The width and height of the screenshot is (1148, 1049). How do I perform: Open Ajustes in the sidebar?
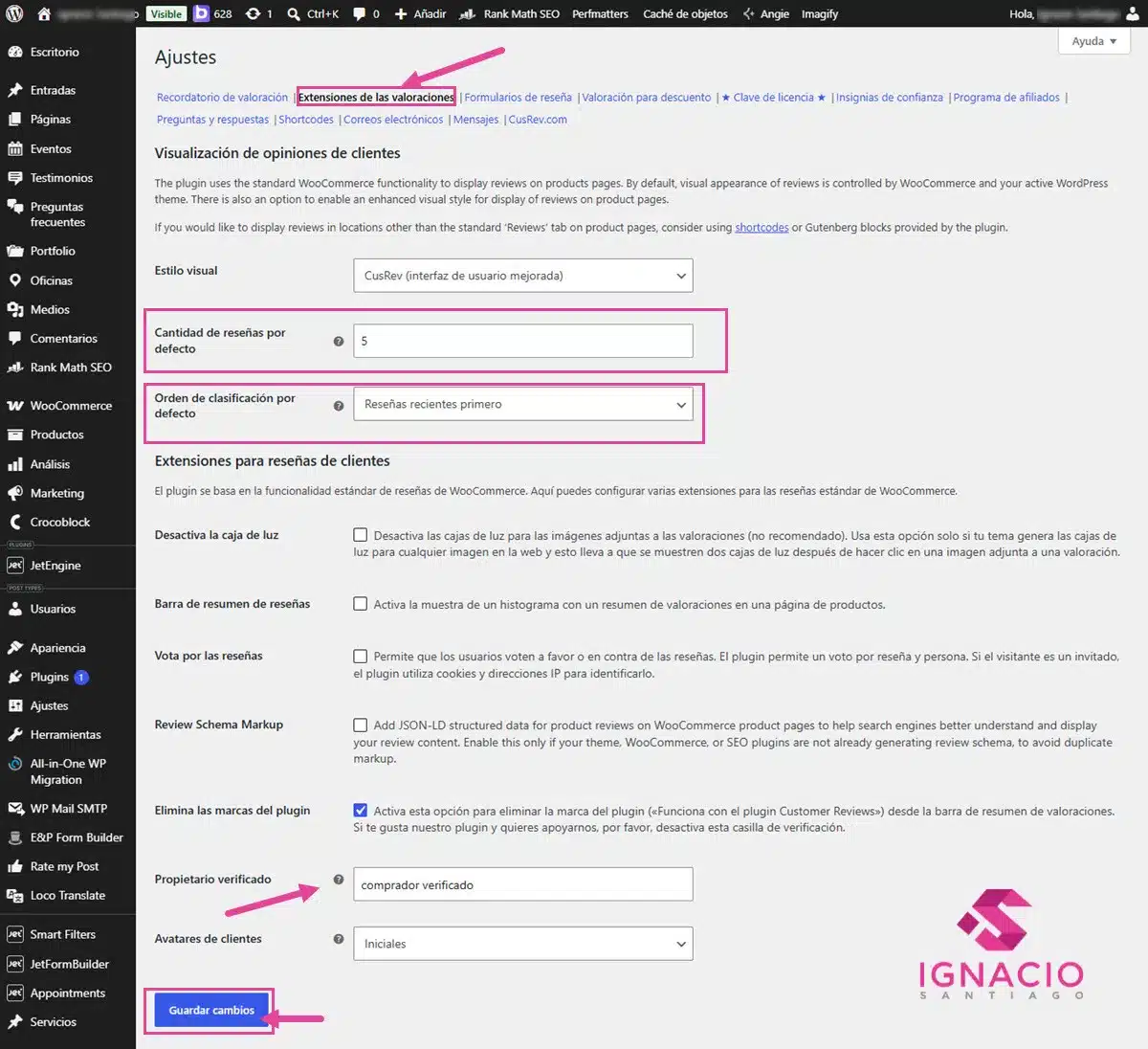[x=49, y=705]
